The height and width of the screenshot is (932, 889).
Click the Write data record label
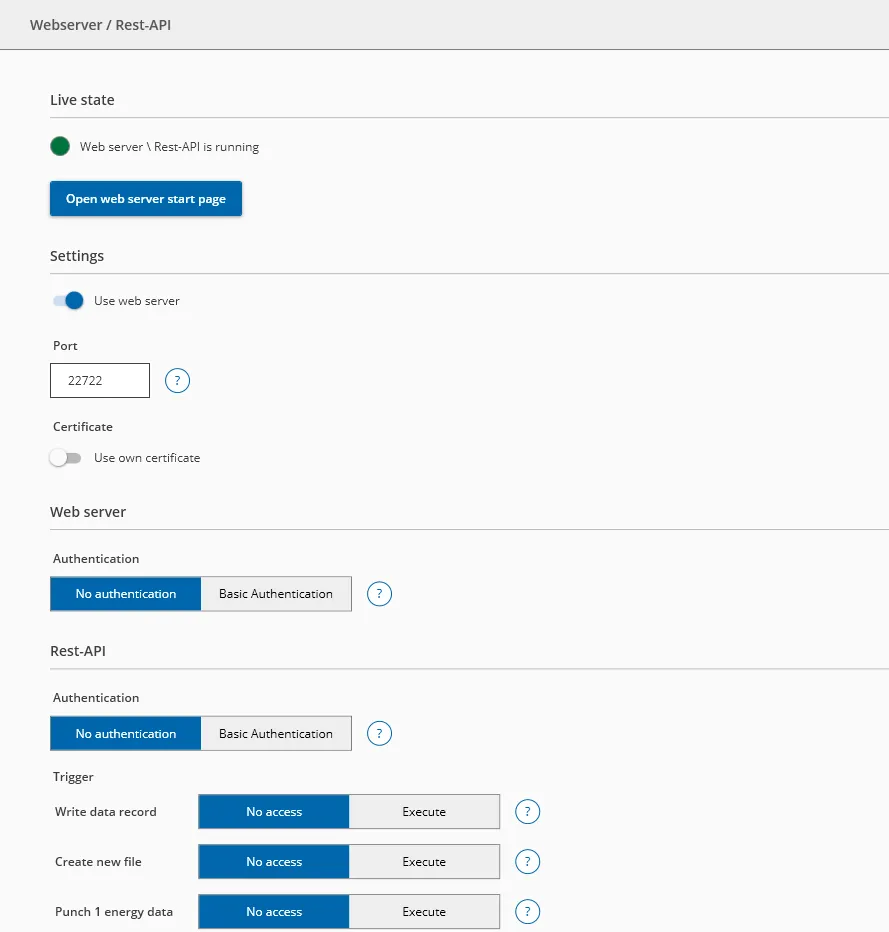(x=106, y=812)
